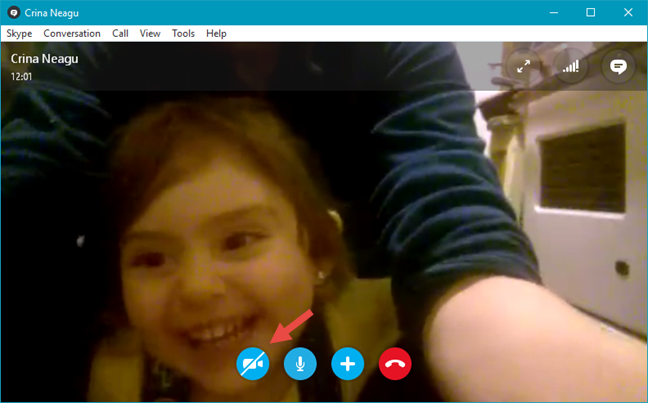This screenshot has height=403, width=648.
Task: Open the View menu
Action: pyautogui.click(x=150, y=33)
